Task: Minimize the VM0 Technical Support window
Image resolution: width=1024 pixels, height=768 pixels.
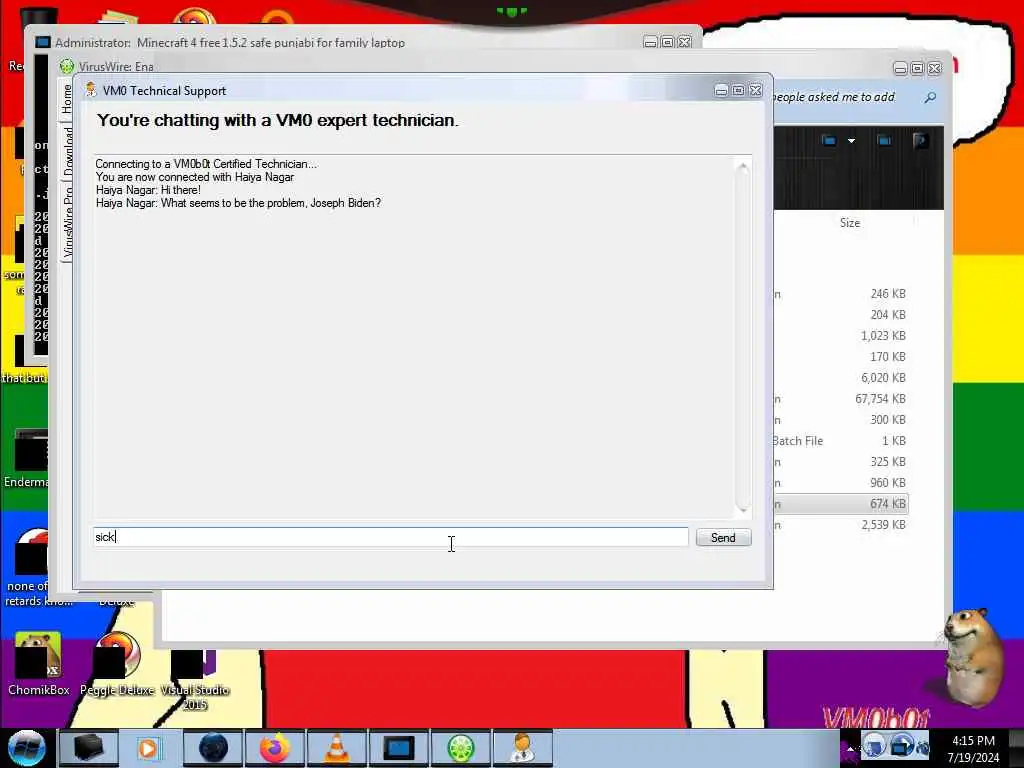Action: (x=722, y=91)
